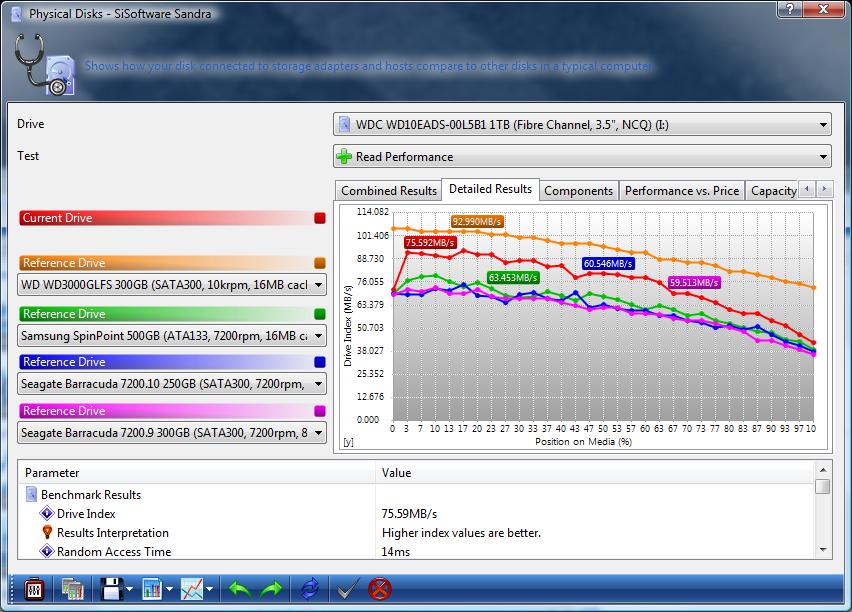Select the Detailed Results tab

point(490,189)
